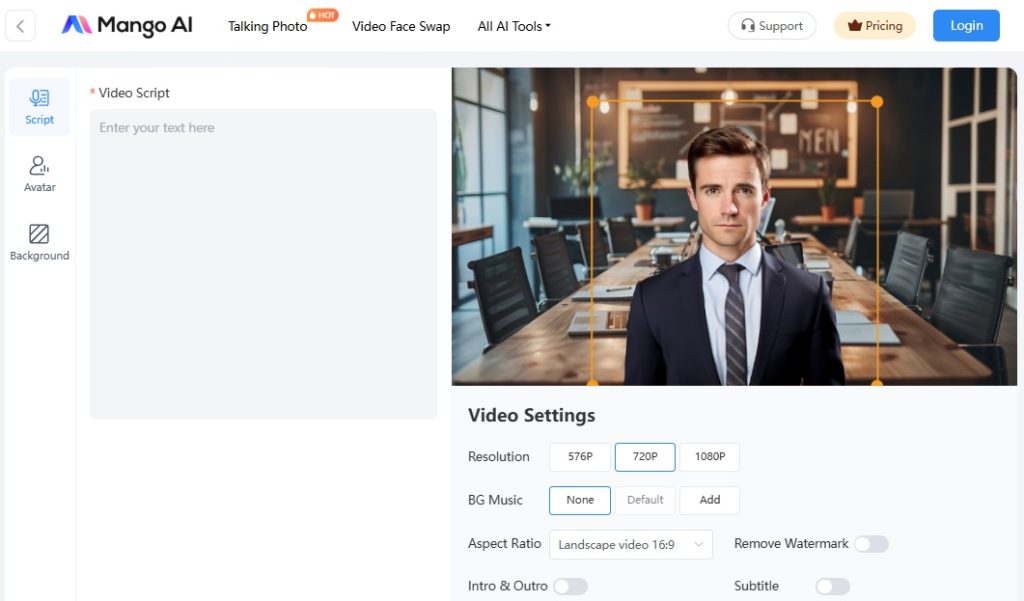Image resolution: width=1024 pixels, height=601 pixels.
Task: Choose the 576P resolution
Action: pyautogui.click(x=580, y=457)
